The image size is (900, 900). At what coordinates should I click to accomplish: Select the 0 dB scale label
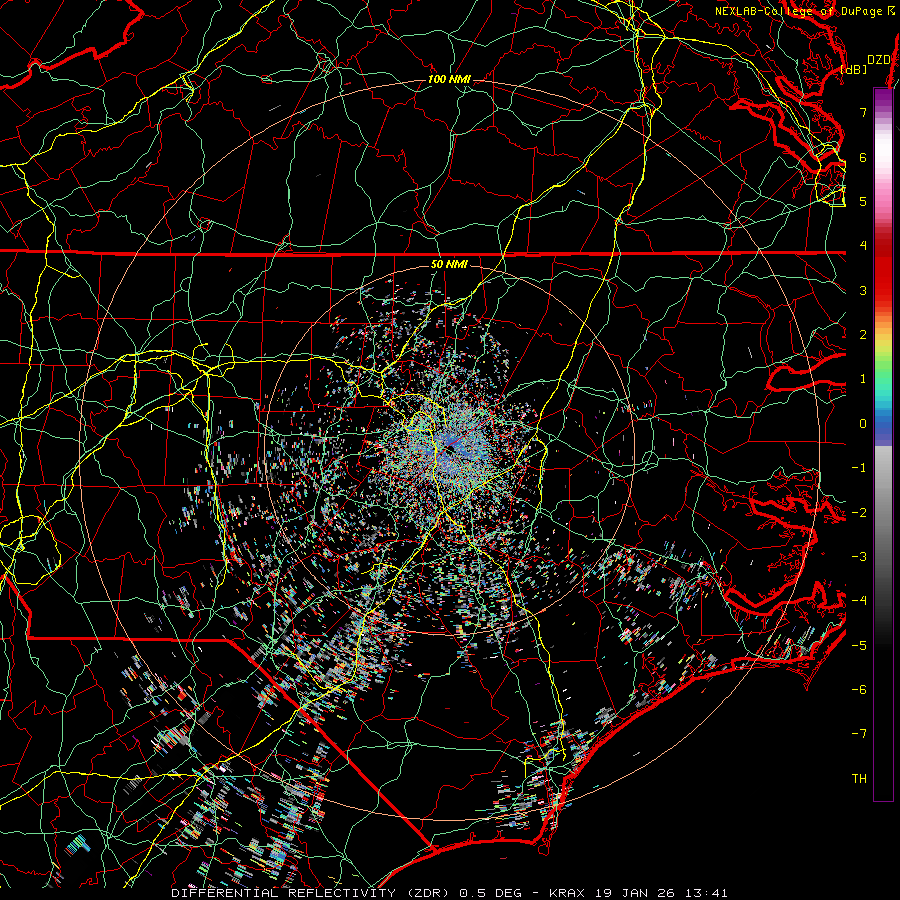[863, 423]
